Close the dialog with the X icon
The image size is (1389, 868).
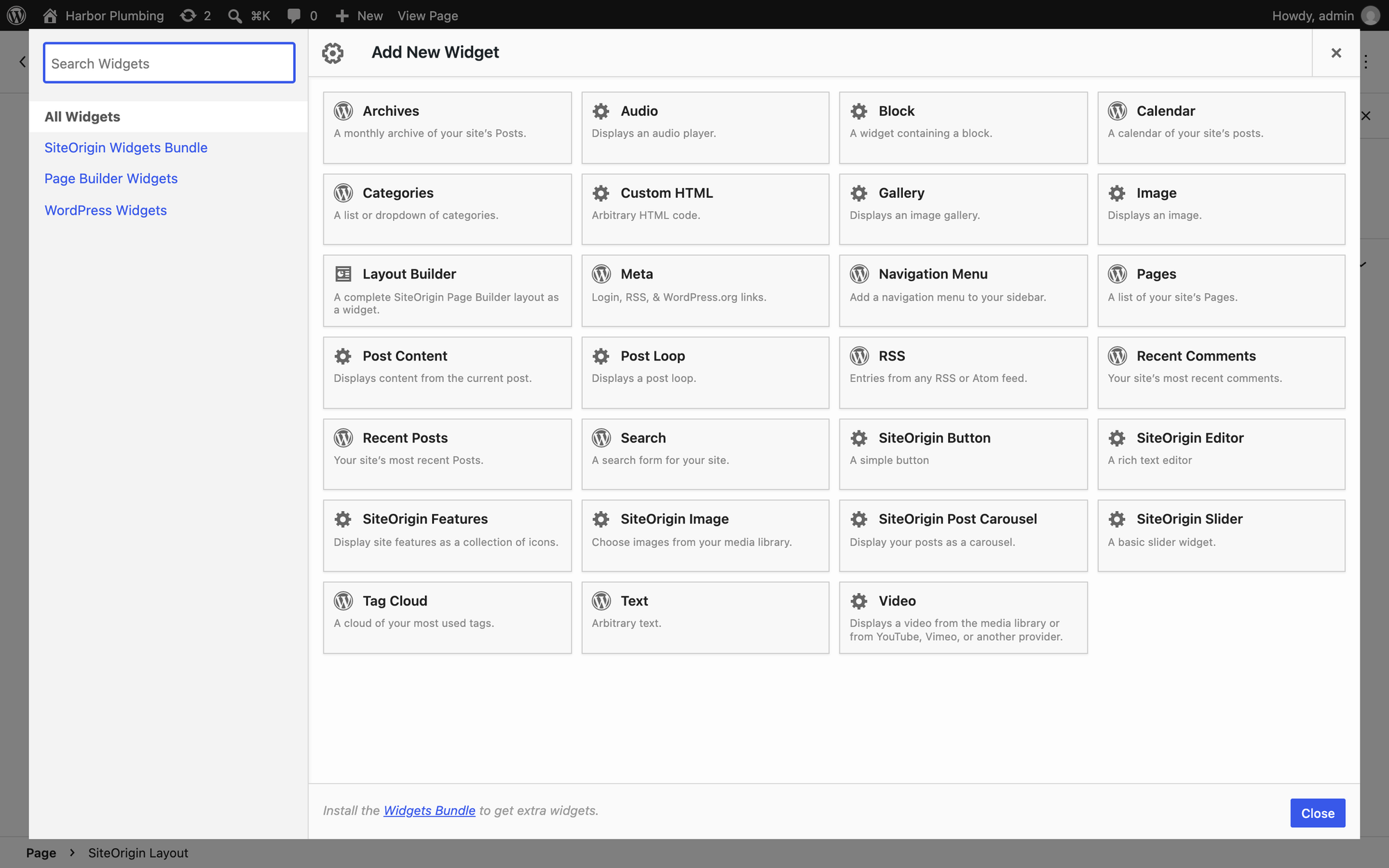click(1336, 53)
